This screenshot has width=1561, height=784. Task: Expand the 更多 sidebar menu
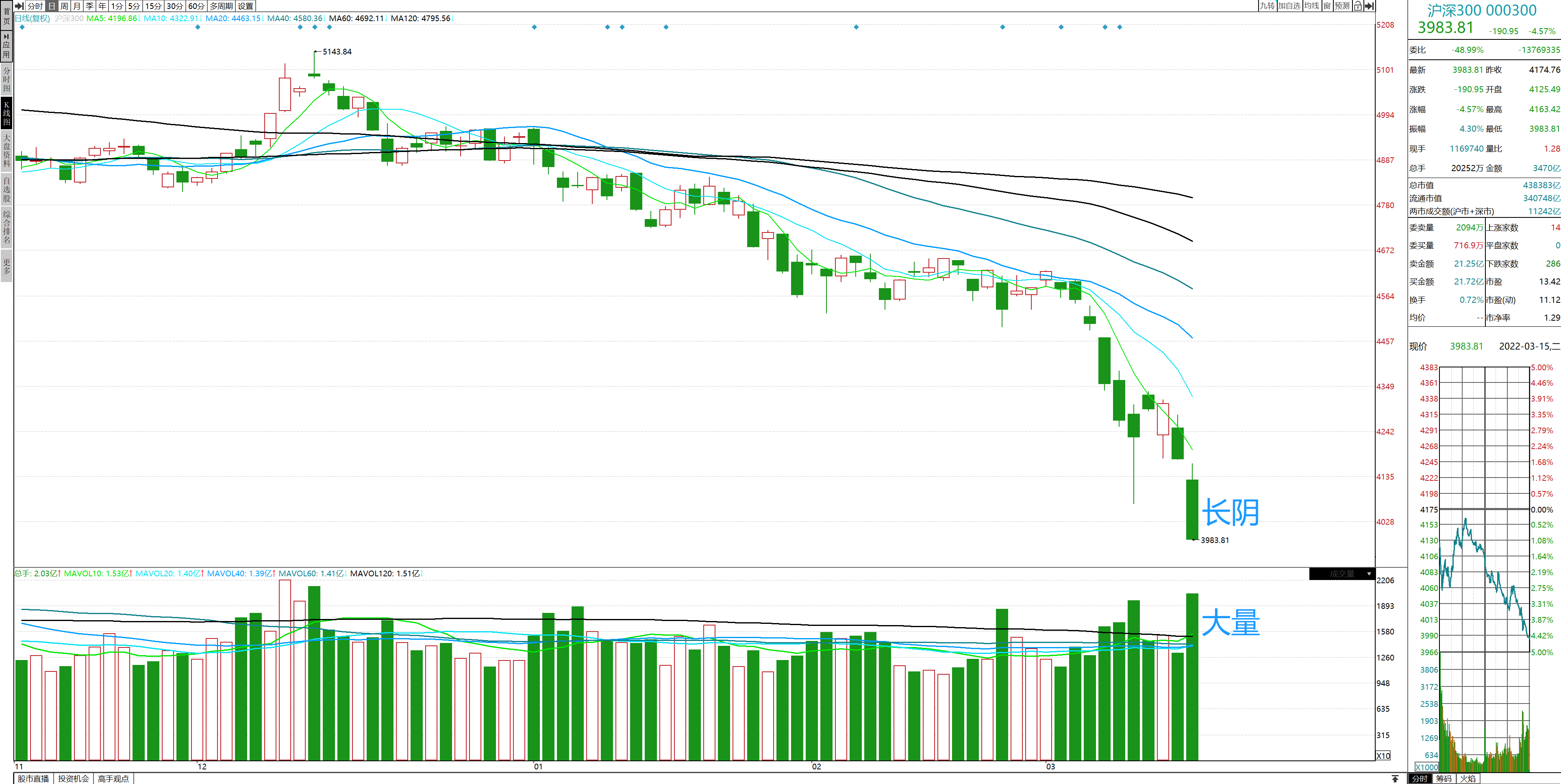(7, 267)
